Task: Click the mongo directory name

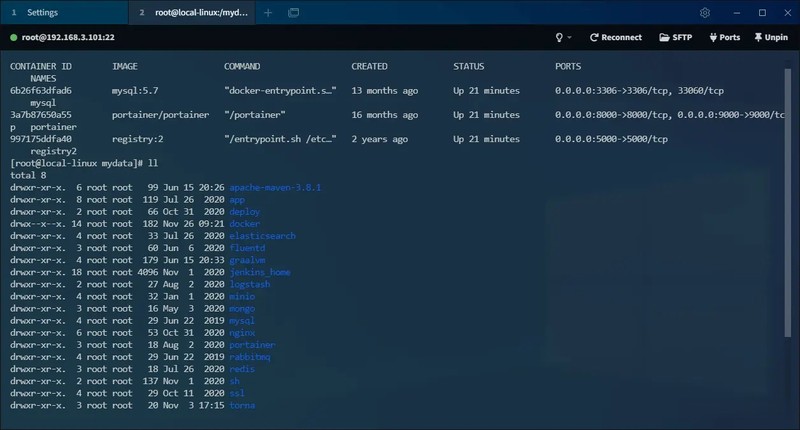Action: [242, 309]
